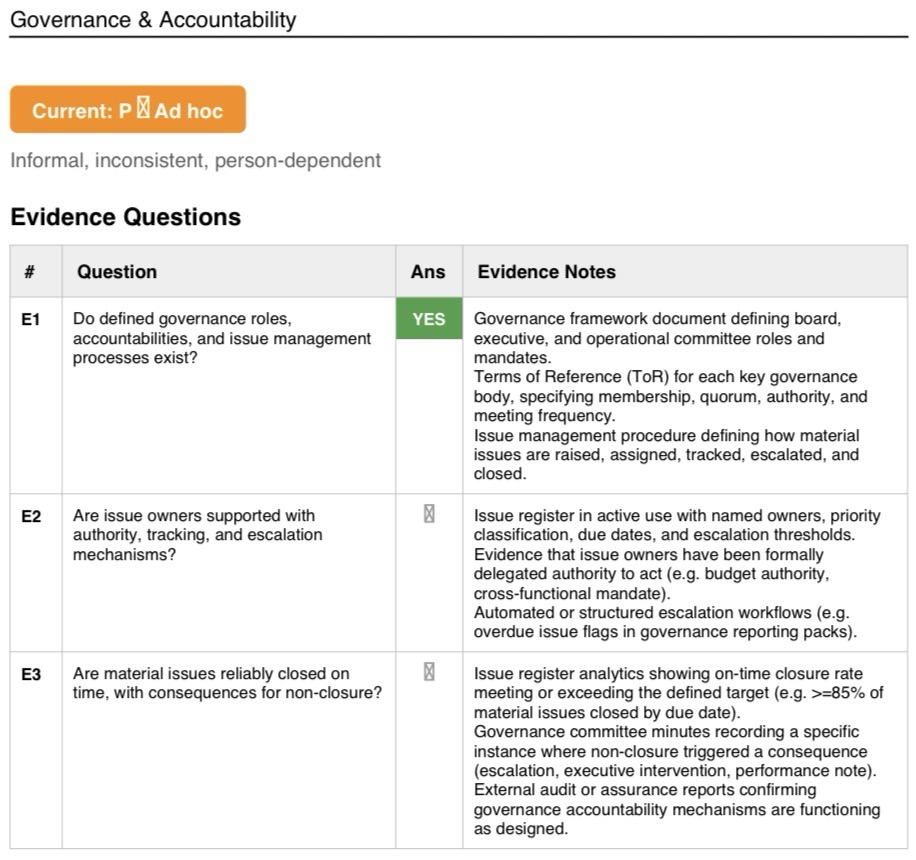The width and height of the screenshot is (916, 860).
Task: Select row label E2
Action: (x=31, y=516)
